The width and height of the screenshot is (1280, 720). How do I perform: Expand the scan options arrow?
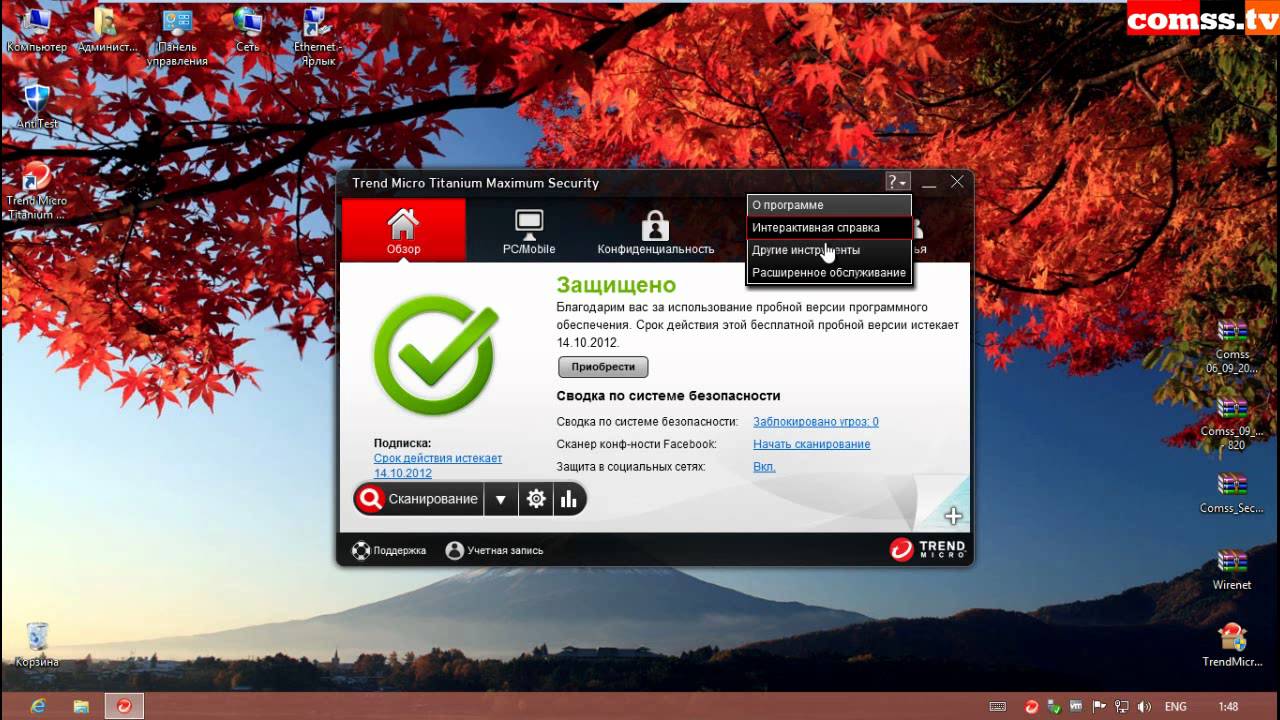click(501, 499)
